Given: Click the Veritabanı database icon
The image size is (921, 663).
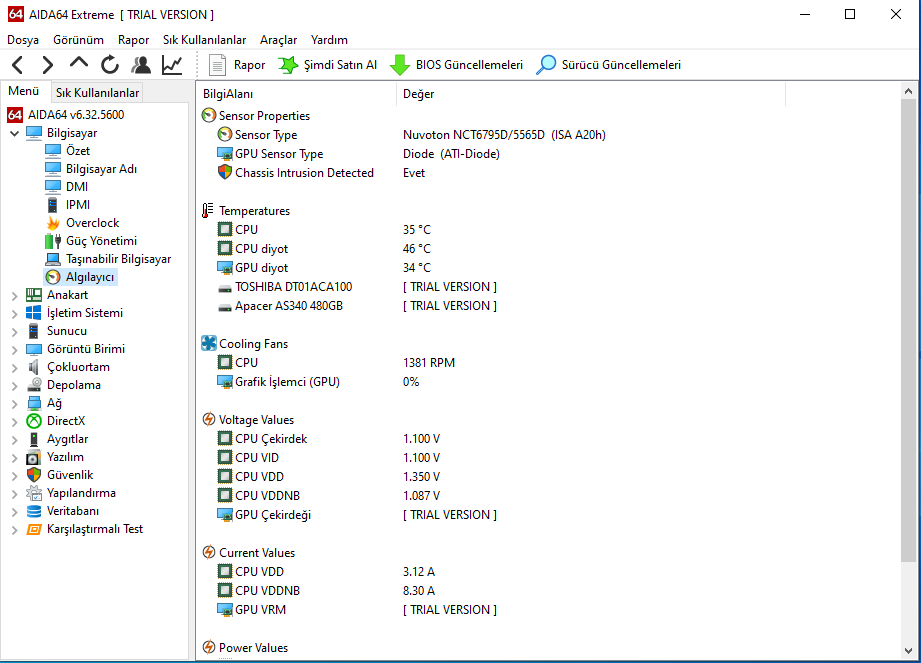Looking at the screenshot, I should coord(34,511).
